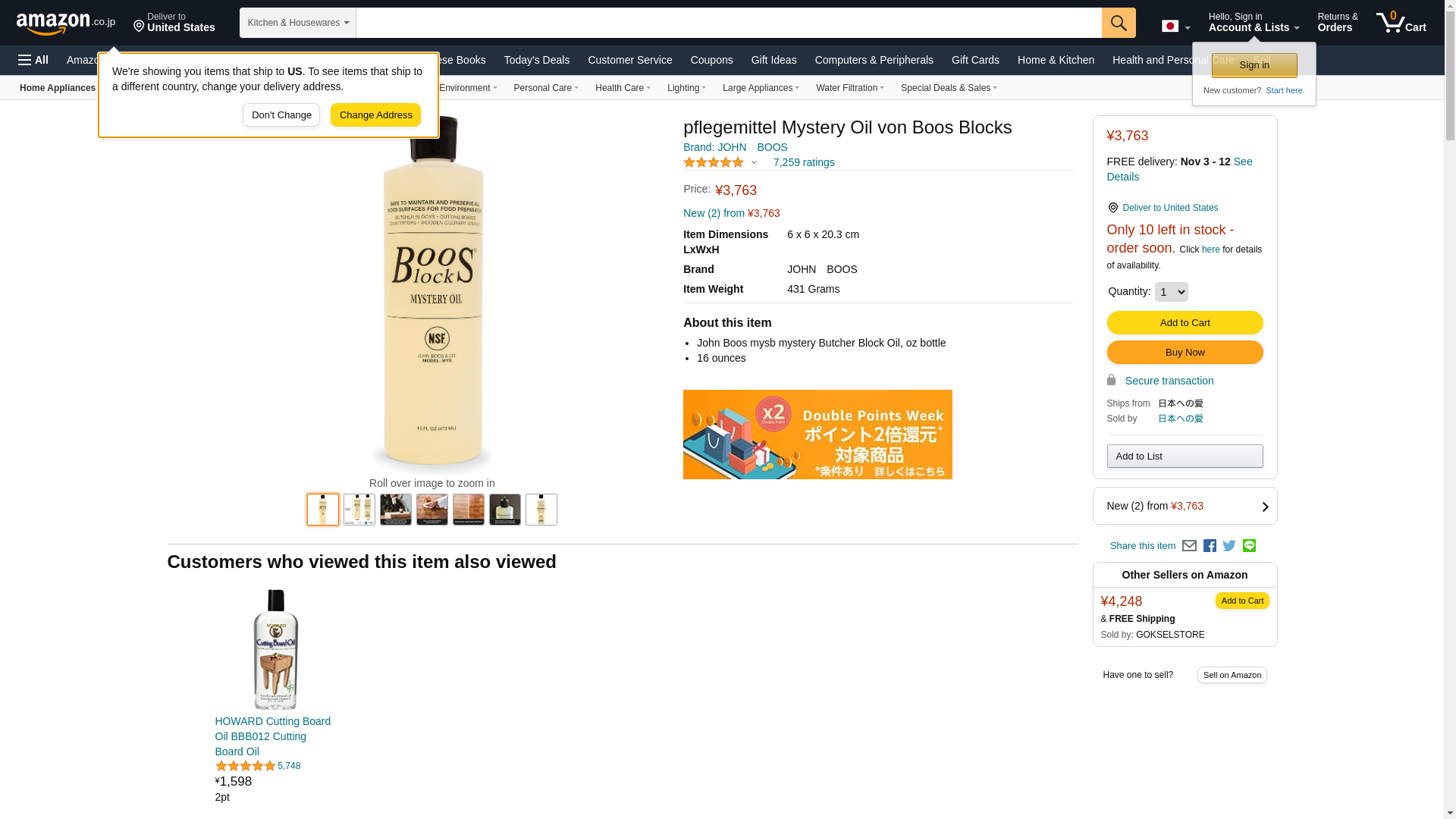Share this item on Twitter
Viewport: 1456px width, 819px height.
[1229, 546]
